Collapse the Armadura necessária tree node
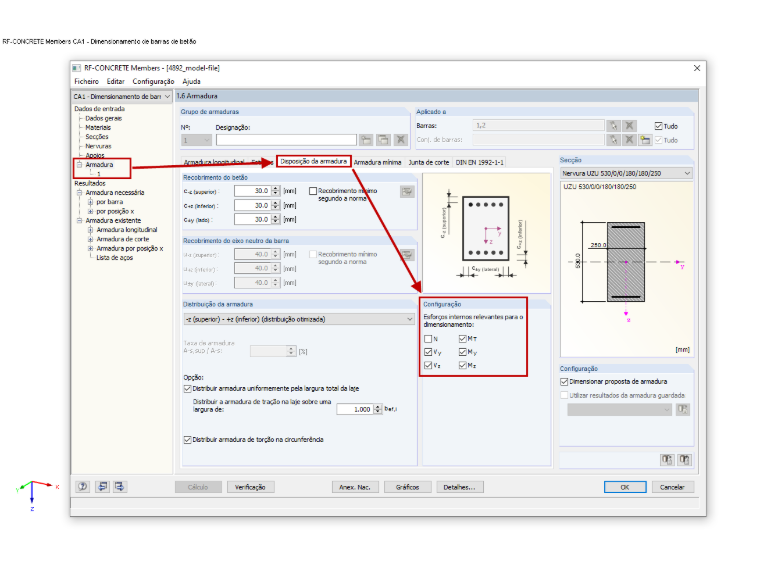Image resolution: width=760 pixels, height=570 pixels. (79, 192)
